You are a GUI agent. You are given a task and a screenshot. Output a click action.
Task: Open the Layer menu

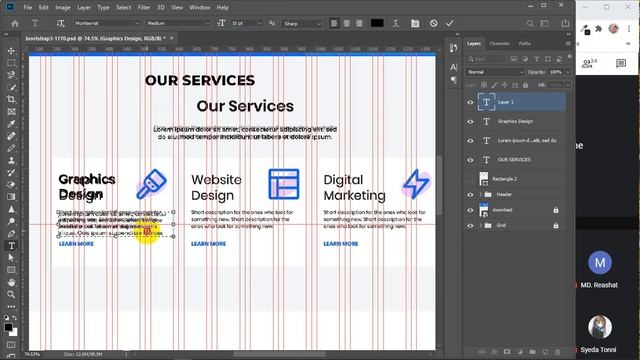(x=84, y=7)
